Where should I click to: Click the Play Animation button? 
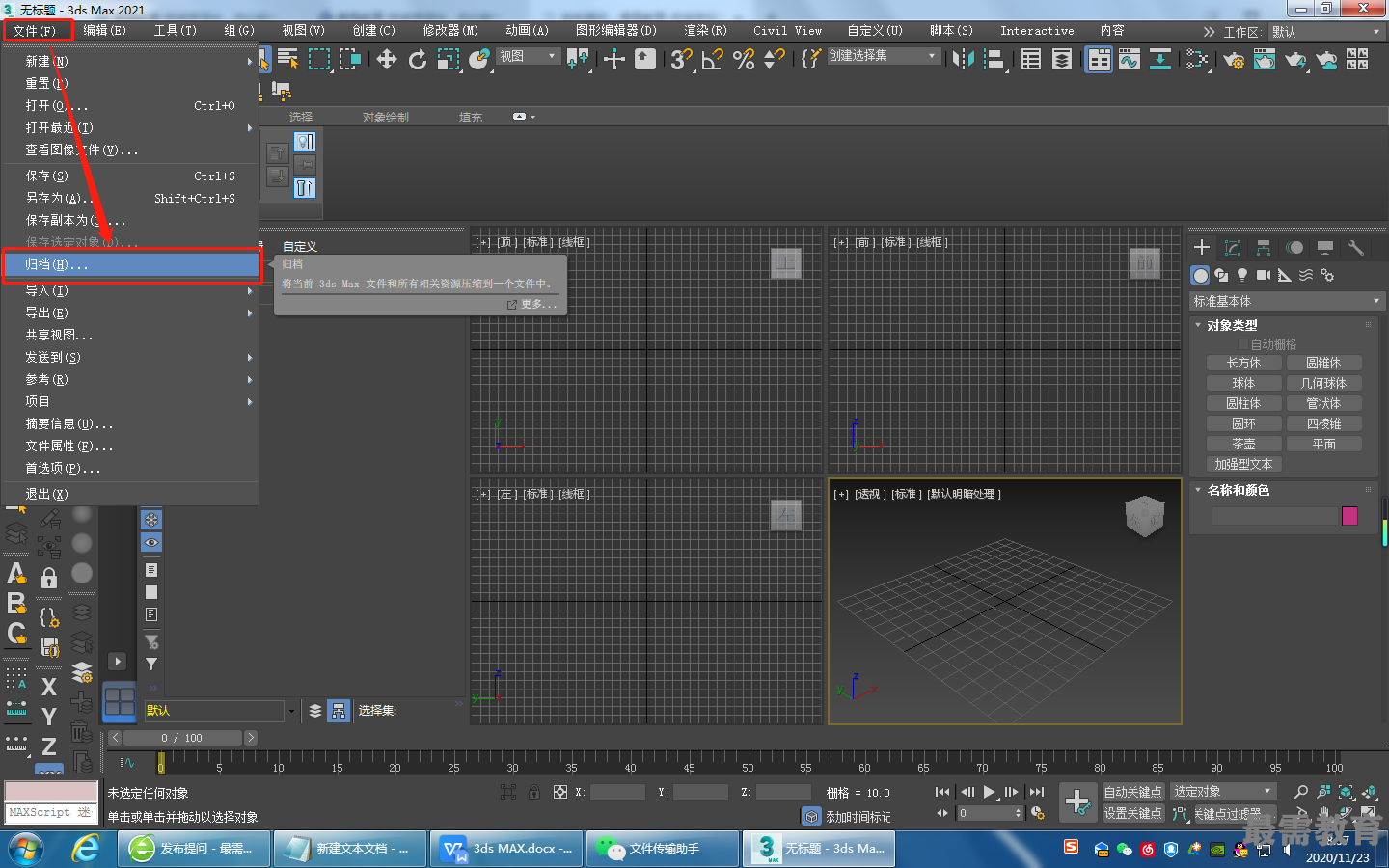[x=989, y=792]
